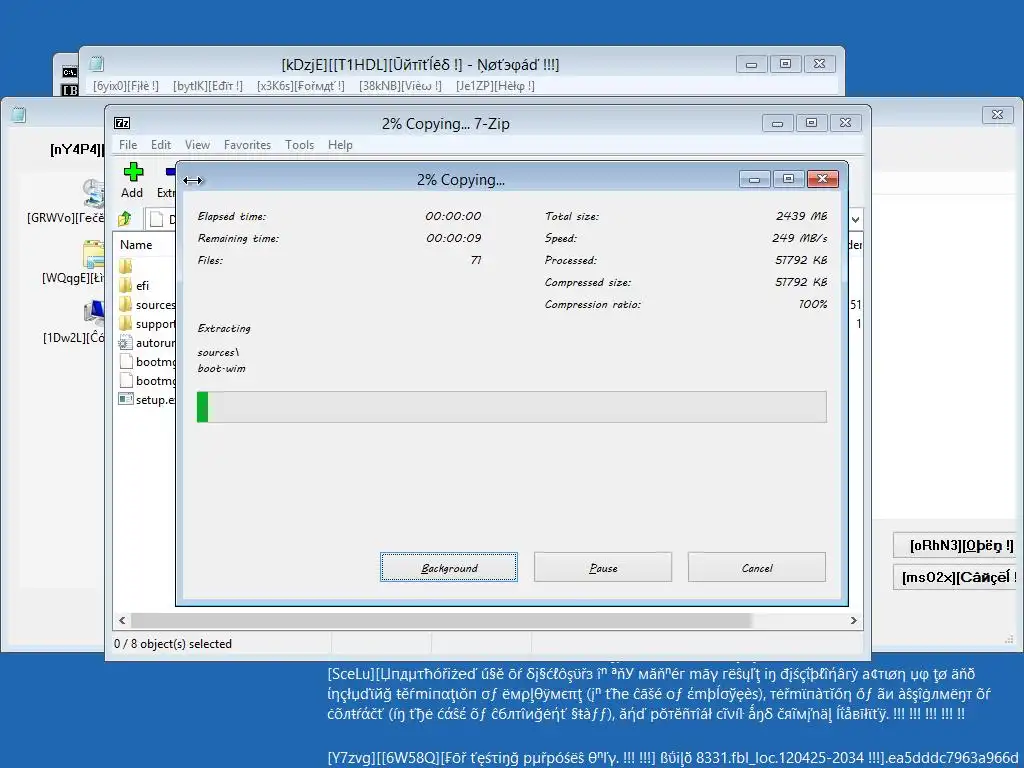Click the Background button in Copying dialog
The height and width of the screenshot is (768, 1024).
[x=449, y=568]
